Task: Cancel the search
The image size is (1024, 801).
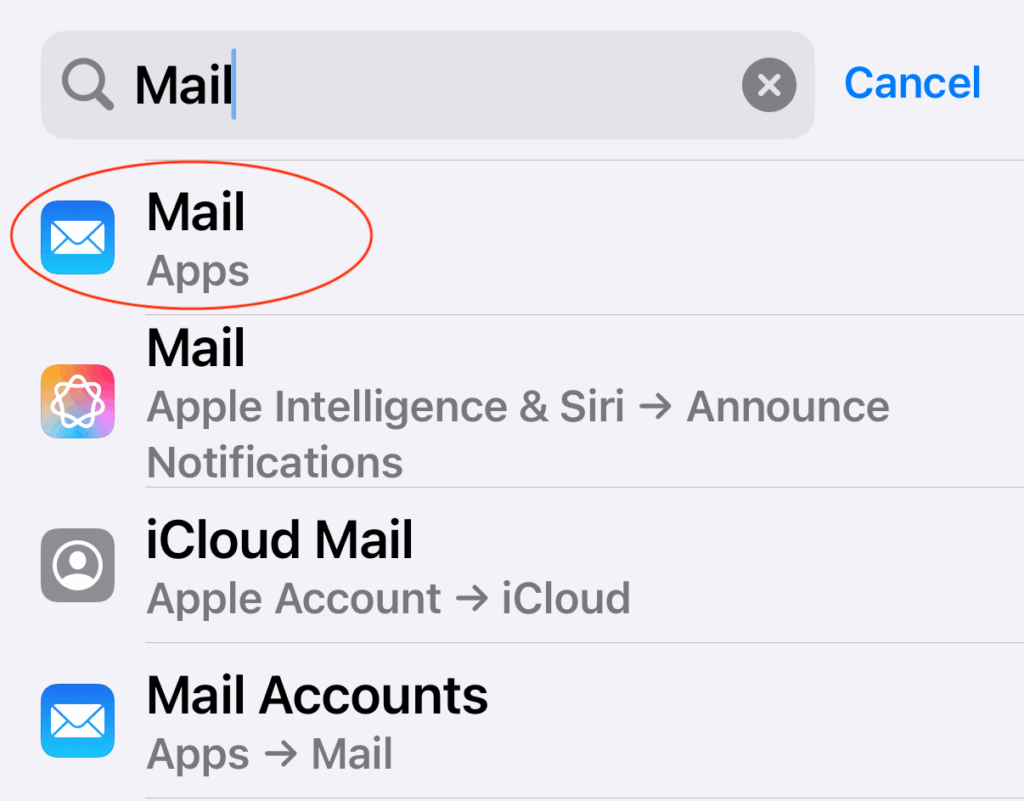Action: tap(912, 83)
